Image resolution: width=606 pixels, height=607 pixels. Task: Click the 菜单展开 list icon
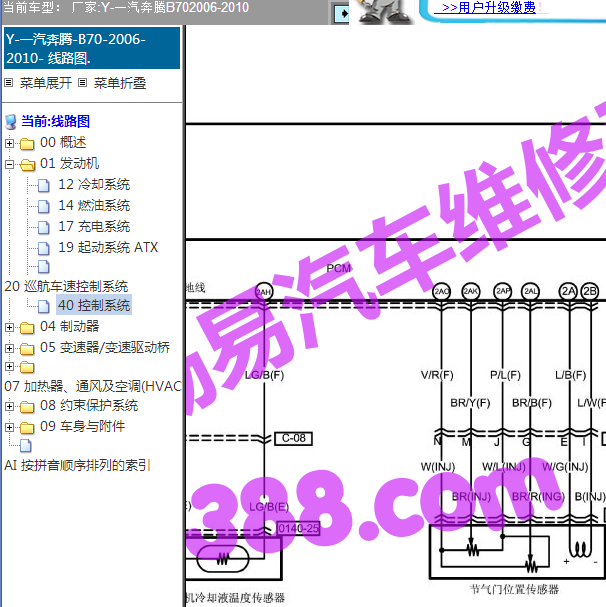click(x=9, y=82)
